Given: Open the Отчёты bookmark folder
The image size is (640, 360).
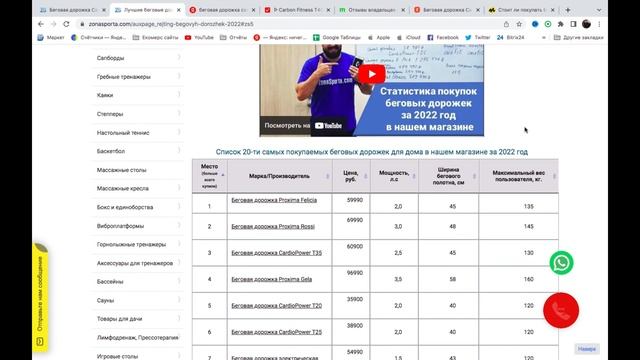Looking at the screenshot, I should [233, 38].
